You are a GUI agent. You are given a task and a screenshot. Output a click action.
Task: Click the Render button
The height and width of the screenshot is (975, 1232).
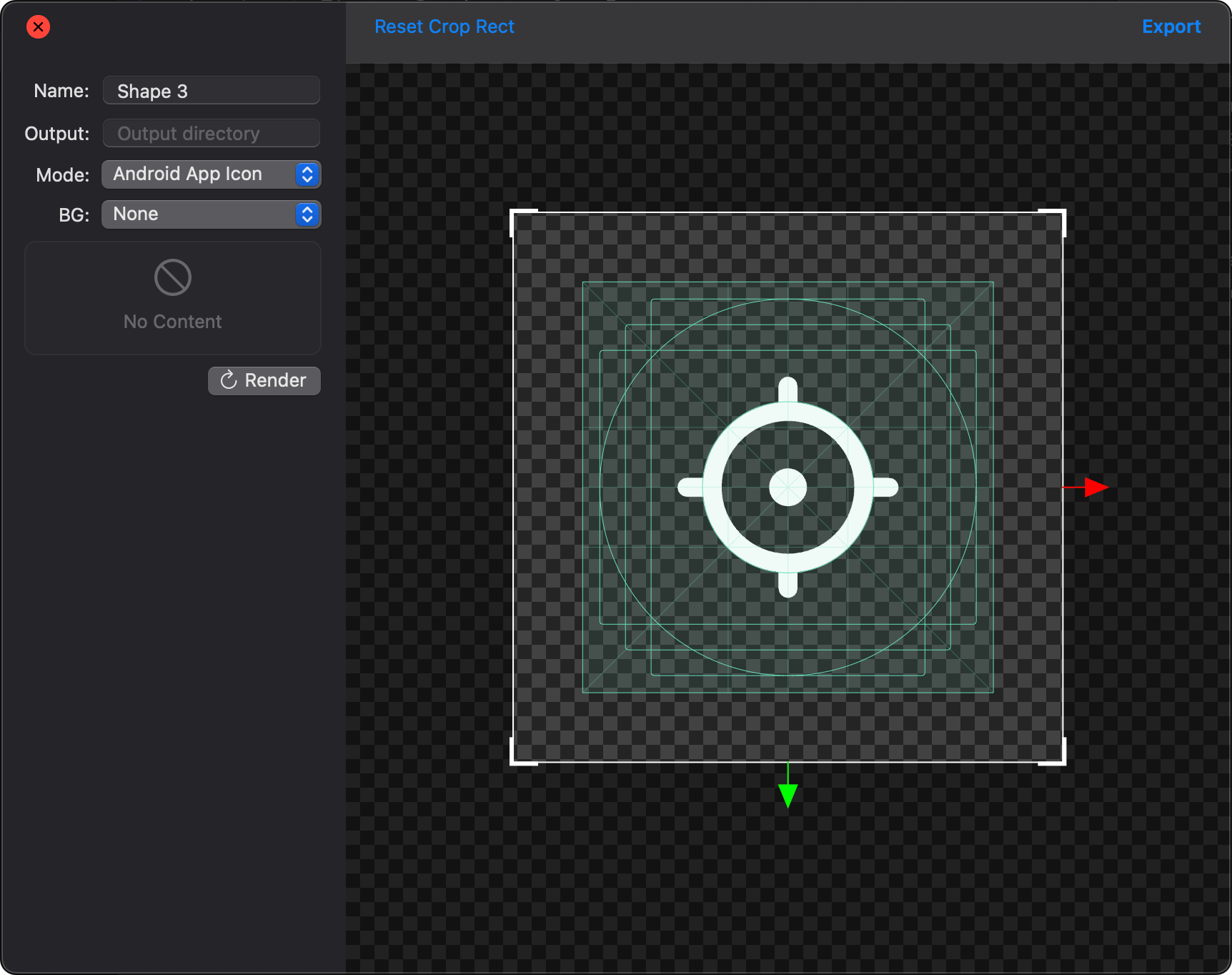click(x=264, y=380)
